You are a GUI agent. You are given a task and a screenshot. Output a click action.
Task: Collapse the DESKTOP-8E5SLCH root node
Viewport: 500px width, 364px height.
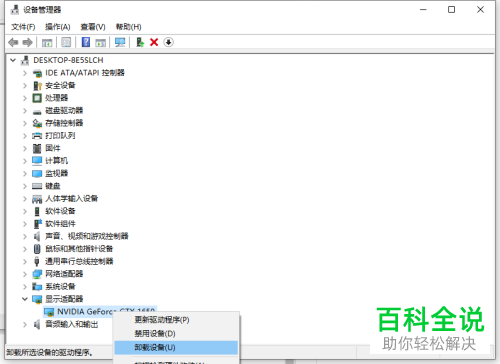(13, 60)
